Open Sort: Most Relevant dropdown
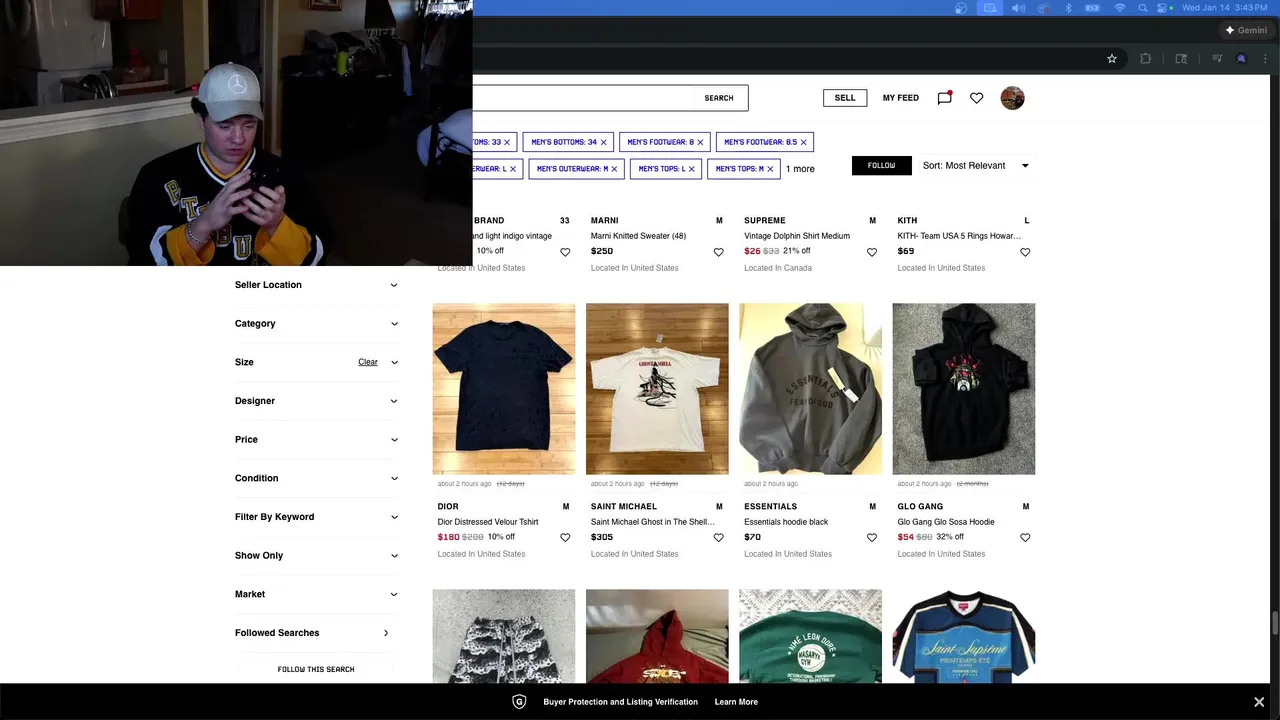The image size is (1280, 720). click(x=975, y=166)
